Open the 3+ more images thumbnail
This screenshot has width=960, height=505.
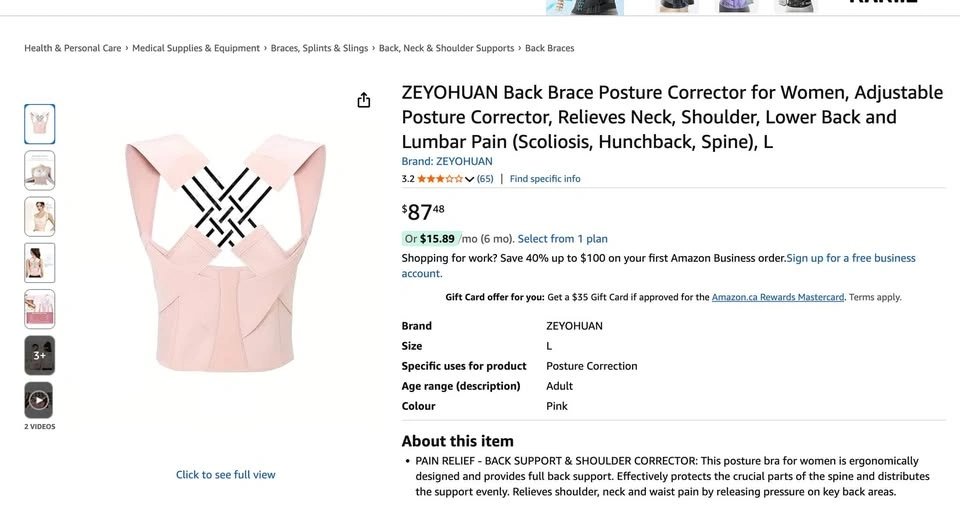pos(39,355)
